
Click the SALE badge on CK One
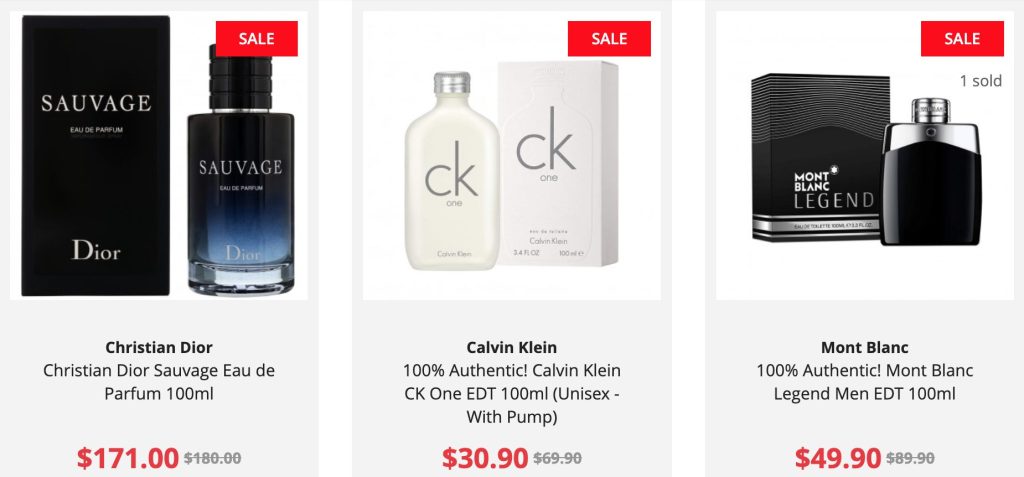609,39
